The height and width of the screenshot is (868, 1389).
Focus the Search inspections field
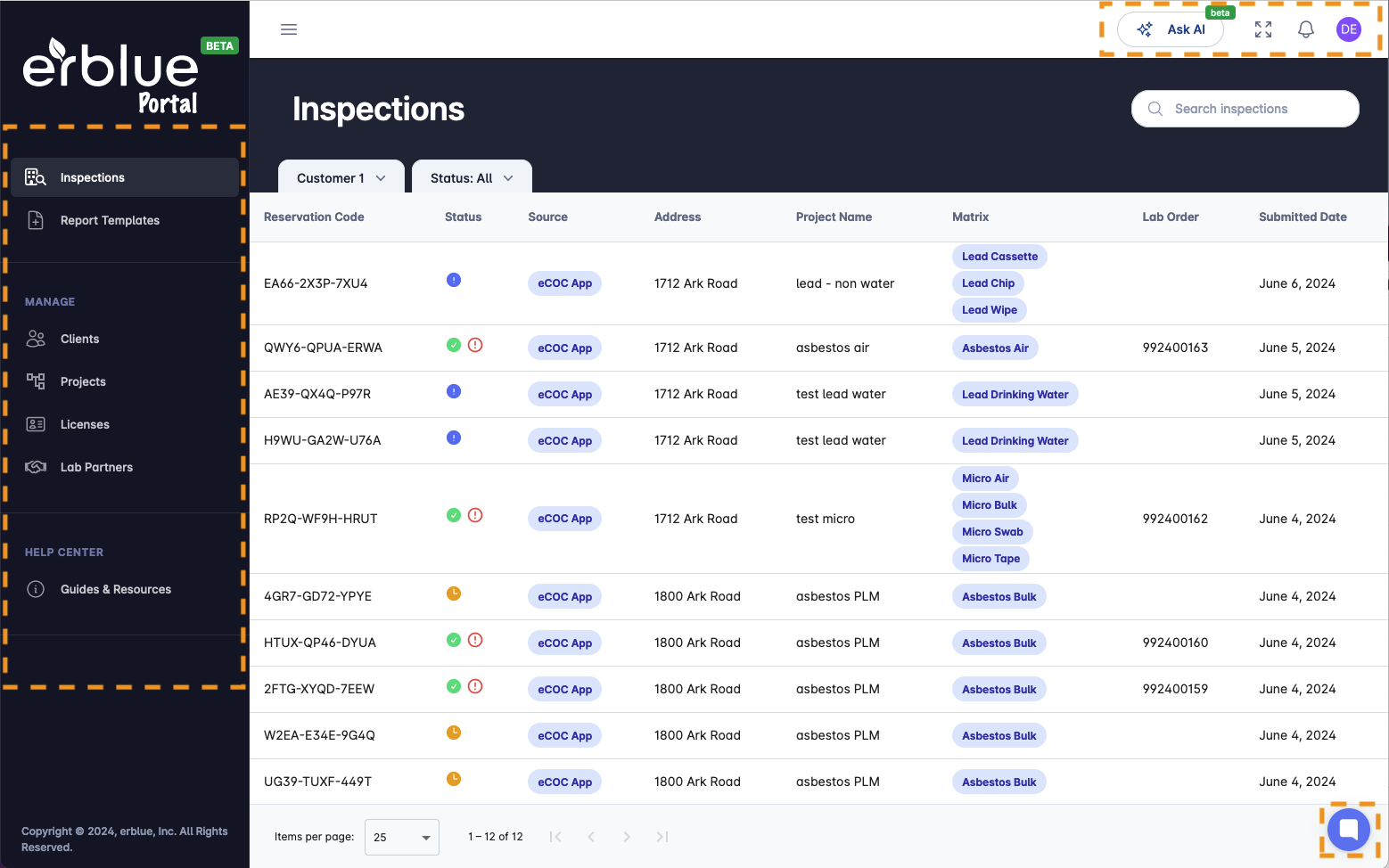coord(1245,109)
